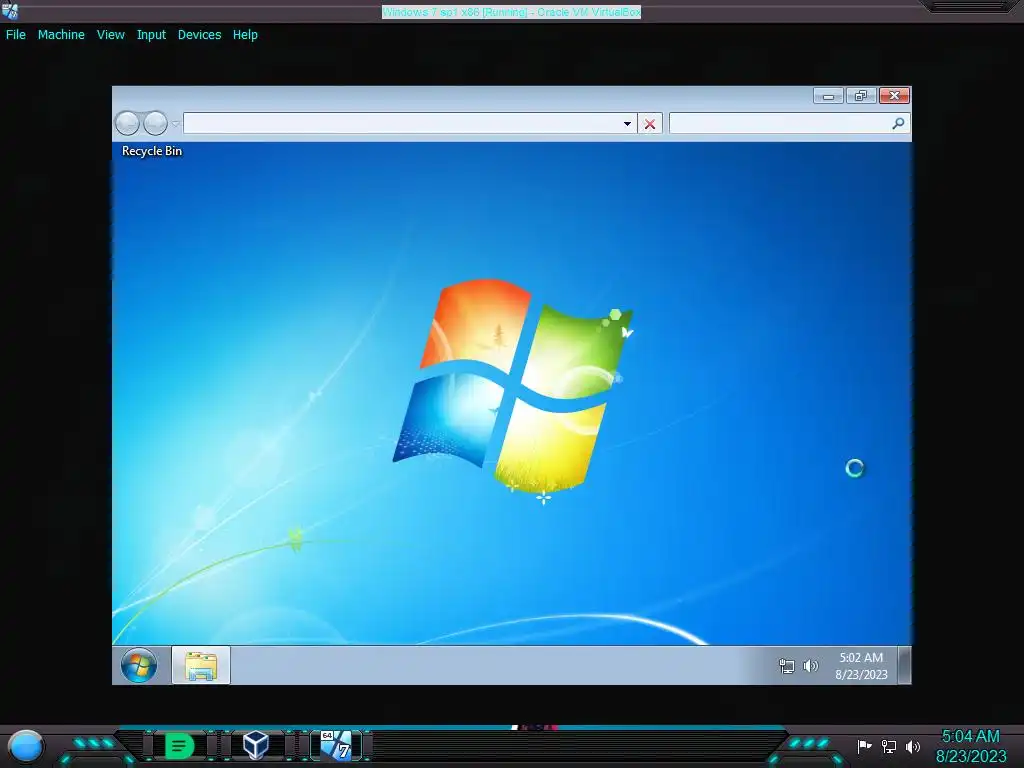The image size is (1024, 768).
Task: Expand the address bar history dropdown
Action: [627, 123]
